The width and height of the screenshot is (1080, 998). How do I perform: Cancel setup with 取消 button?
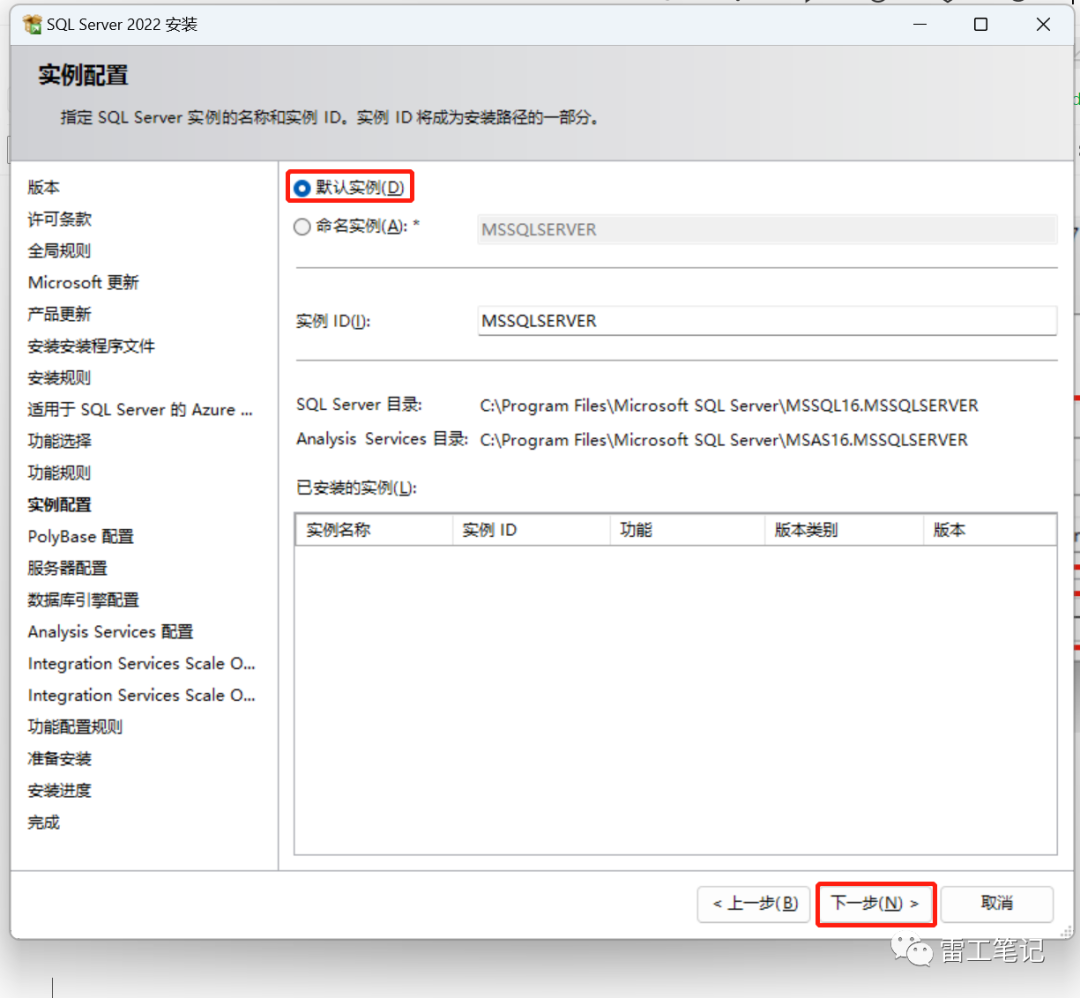997,903
